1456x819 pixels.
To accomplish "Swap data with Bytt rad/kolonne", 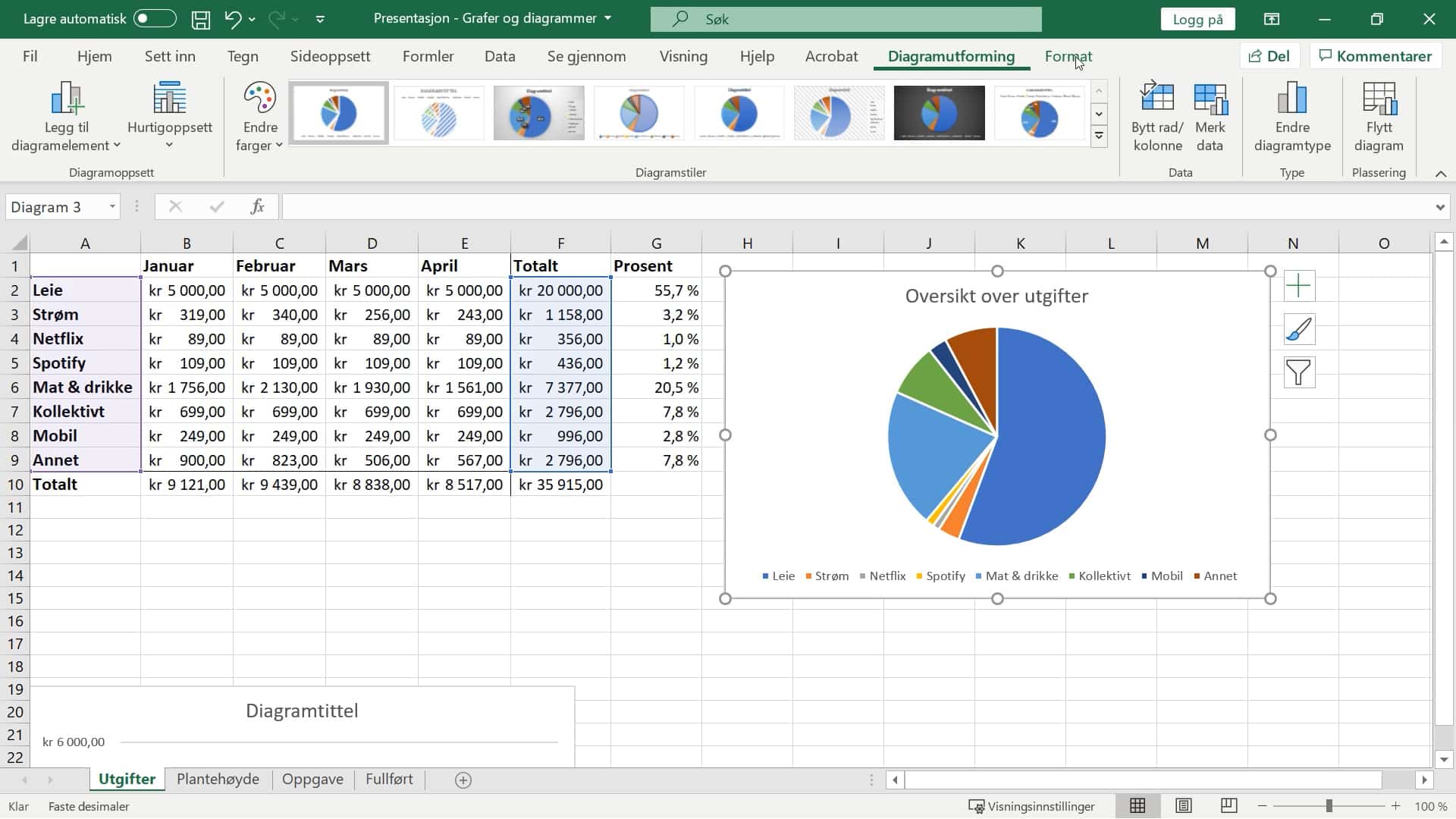I will point(1157,116).
